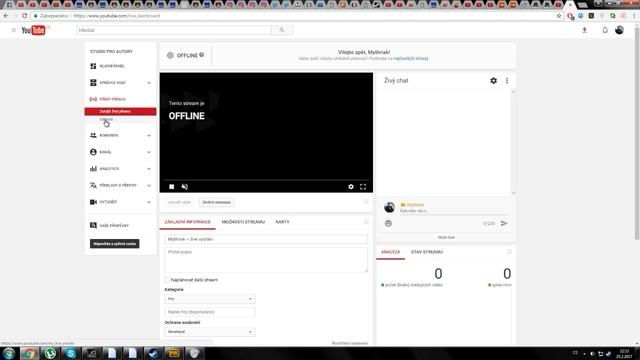Open the Ochrana soukromí dropdown
This screenshot has height=360, width=640.
point(210,332)
